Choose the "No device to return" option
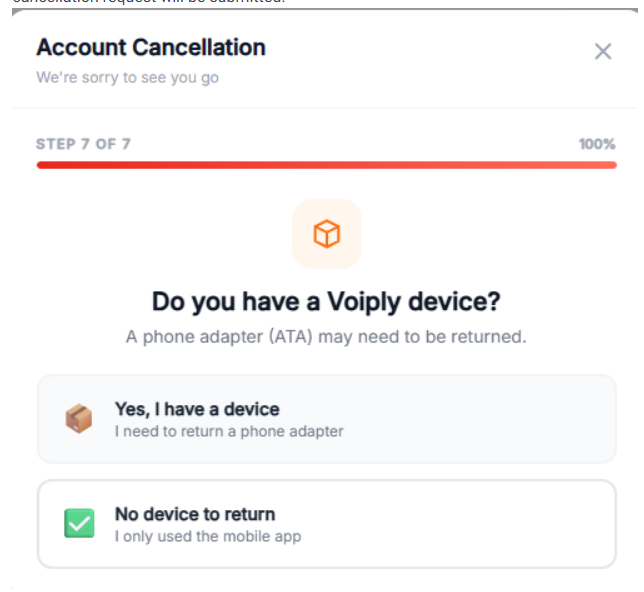Screen dimensions: 644x592 click(326, 524)
